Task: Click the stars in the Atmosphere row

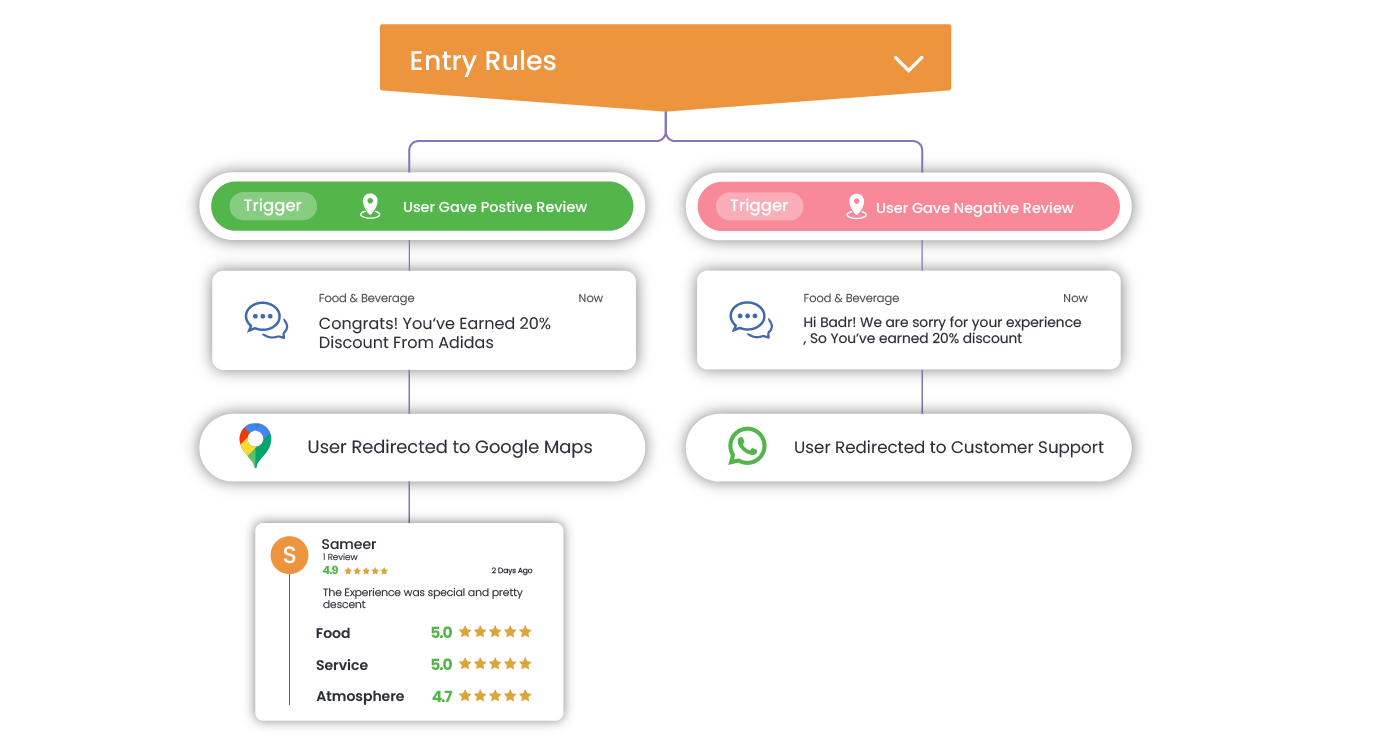Action: tap(495, 696)
